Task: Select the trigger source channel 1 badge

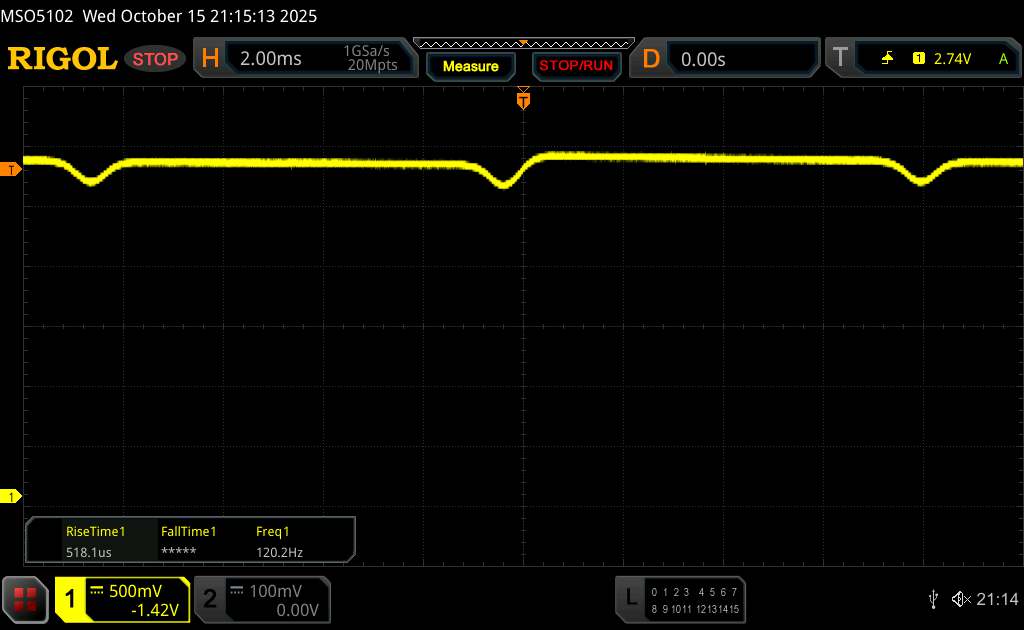Action: 918,59
